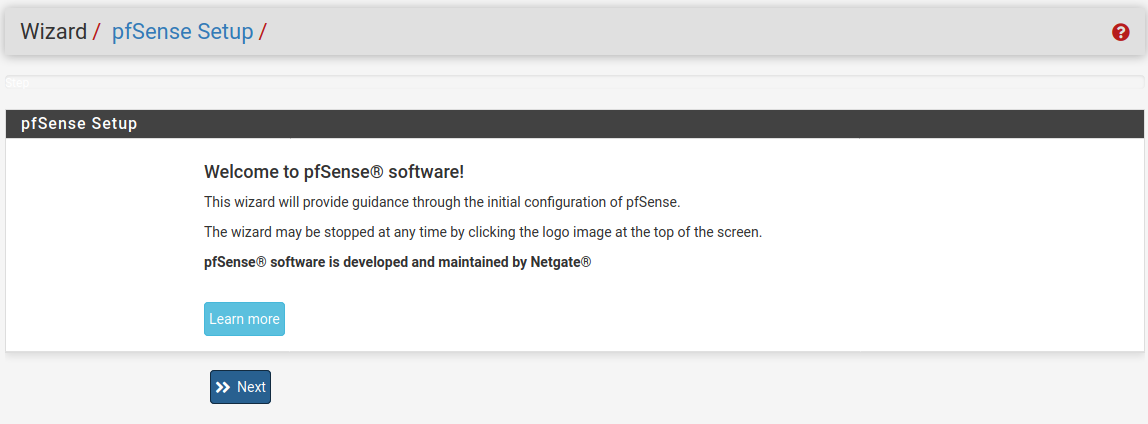This screenshot has height=424, width=1148.
Task: Click the Next button to continue
Action: (240, 387)
